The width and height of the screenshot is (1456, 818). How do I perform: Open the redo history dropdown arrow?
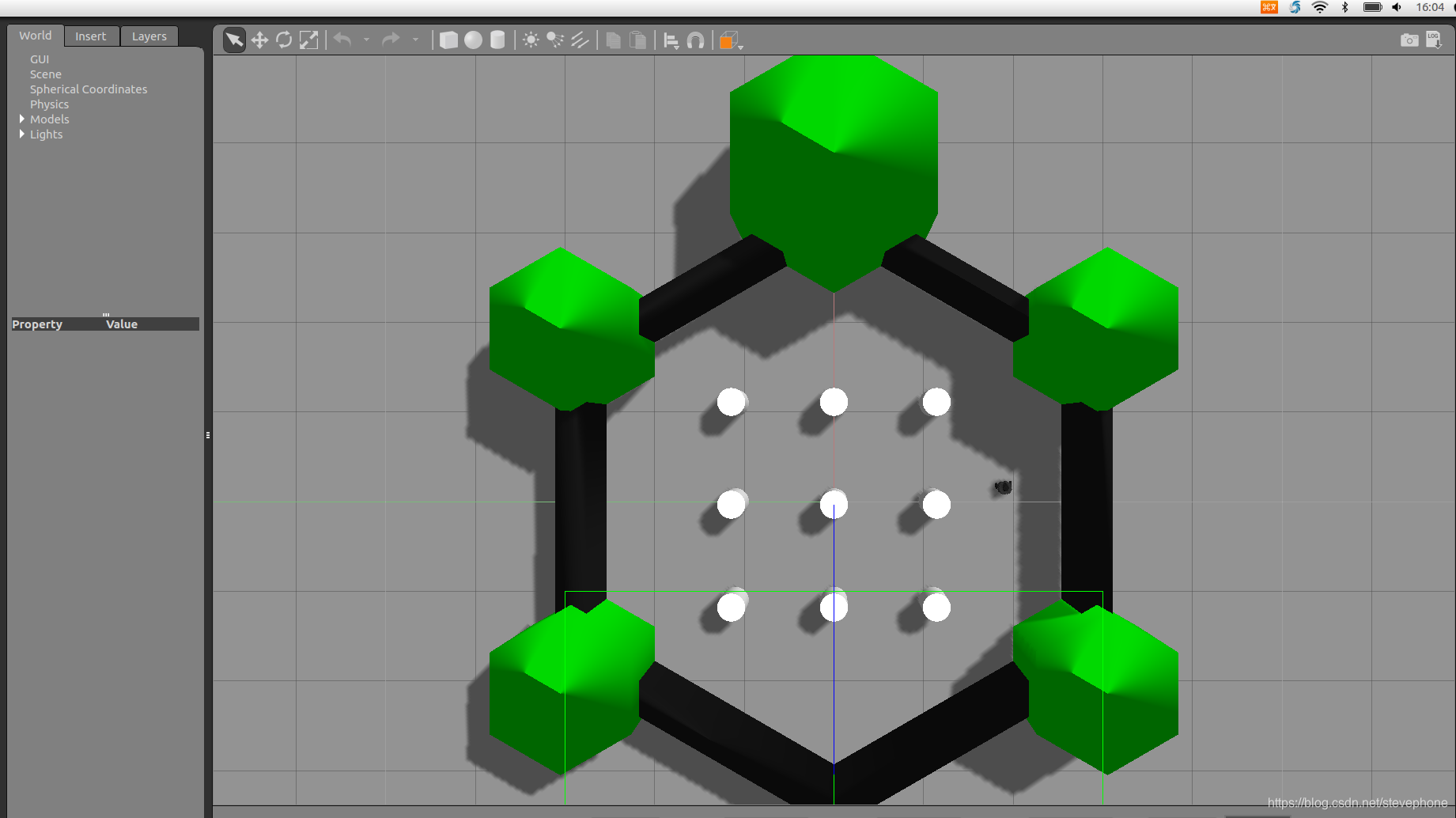[x=415, y=40]
